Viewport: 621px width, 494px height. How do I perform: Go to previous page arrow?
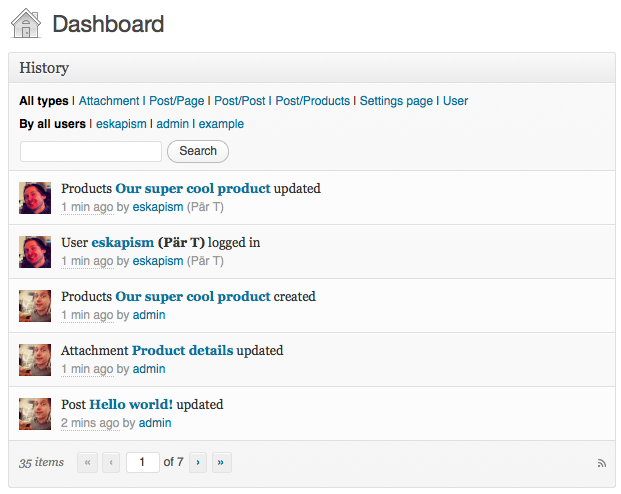pos(111,462)
